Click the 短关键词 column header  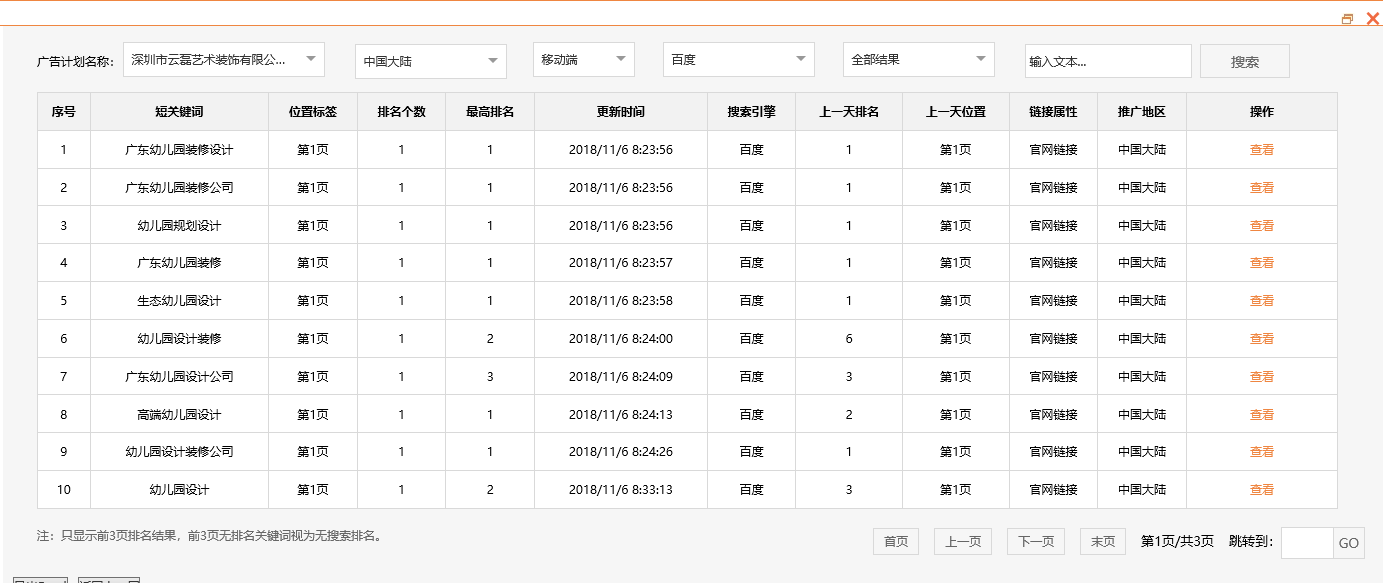click(179, 111)
